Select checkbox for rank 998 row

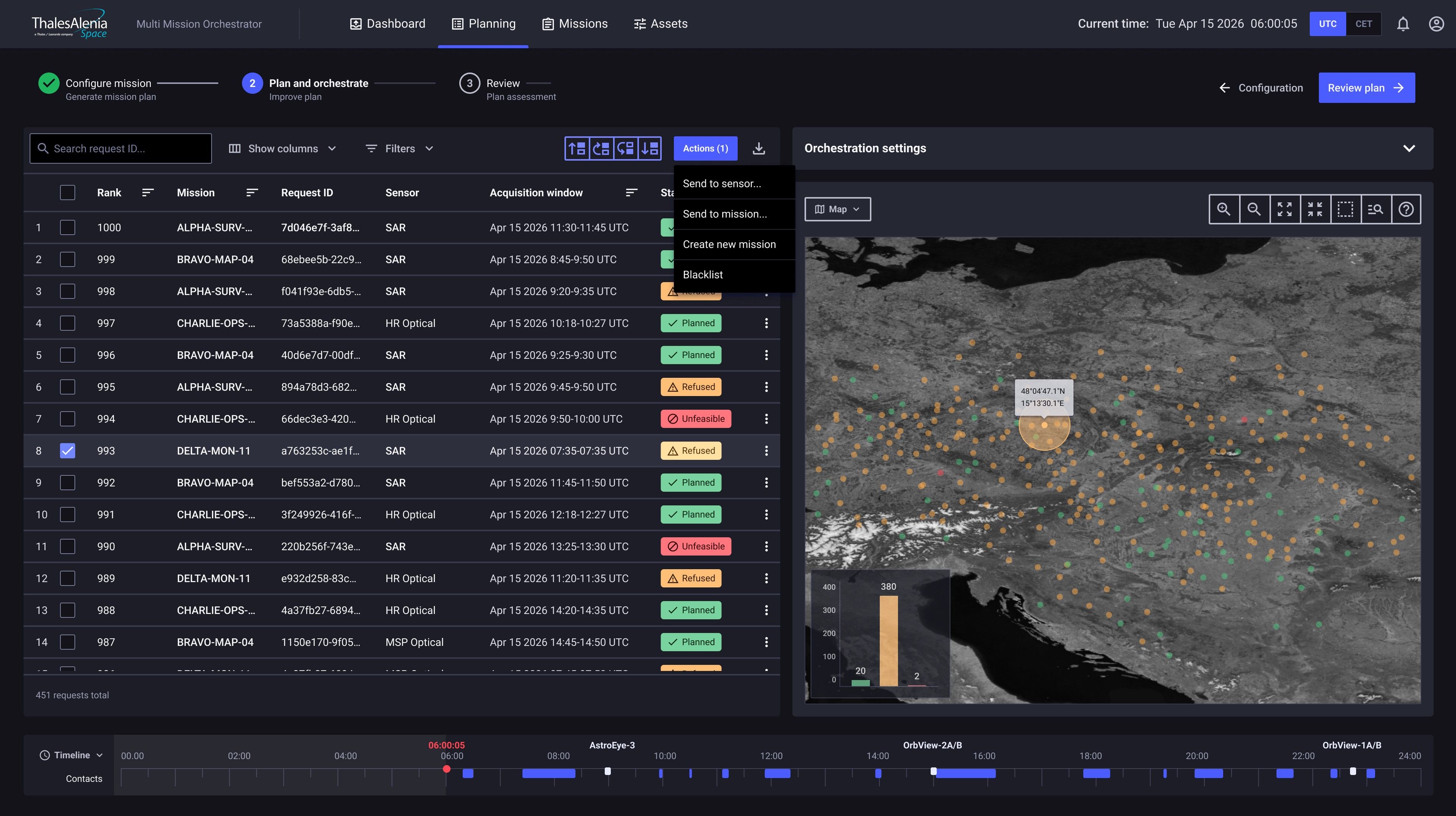67,292
